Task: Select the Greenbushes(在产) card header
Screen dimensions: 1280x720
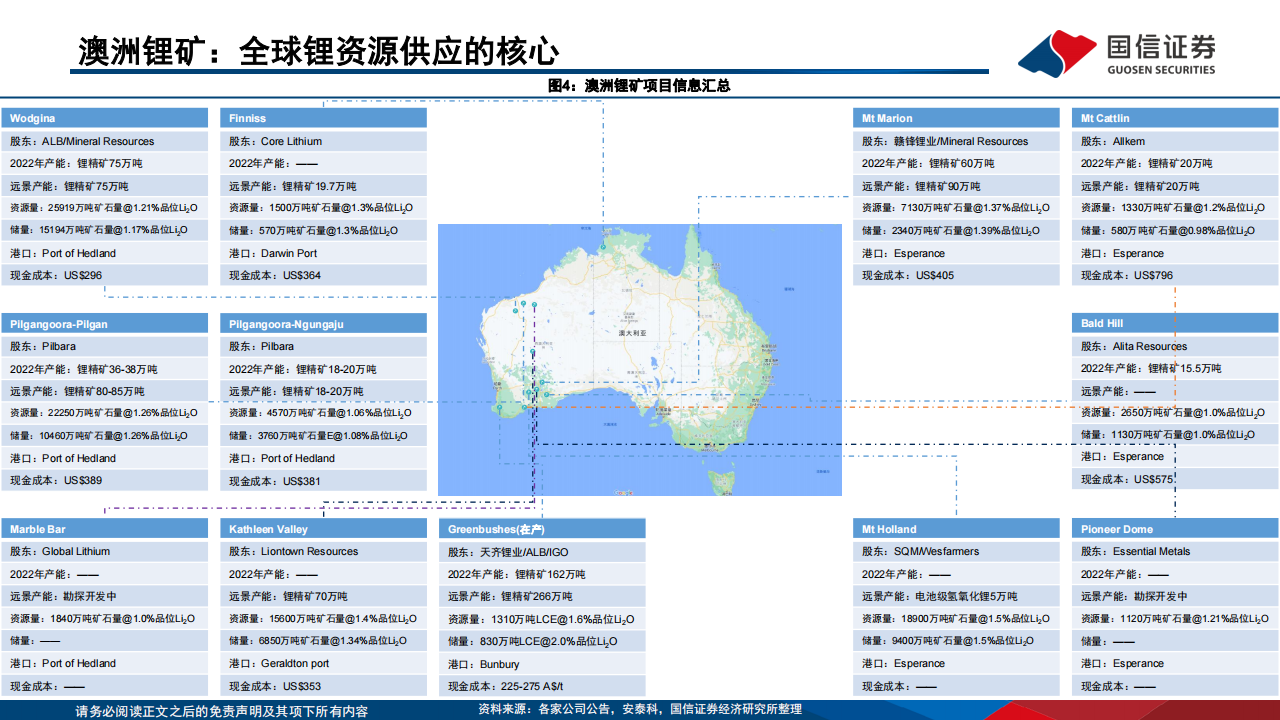Action: [542, 529]
